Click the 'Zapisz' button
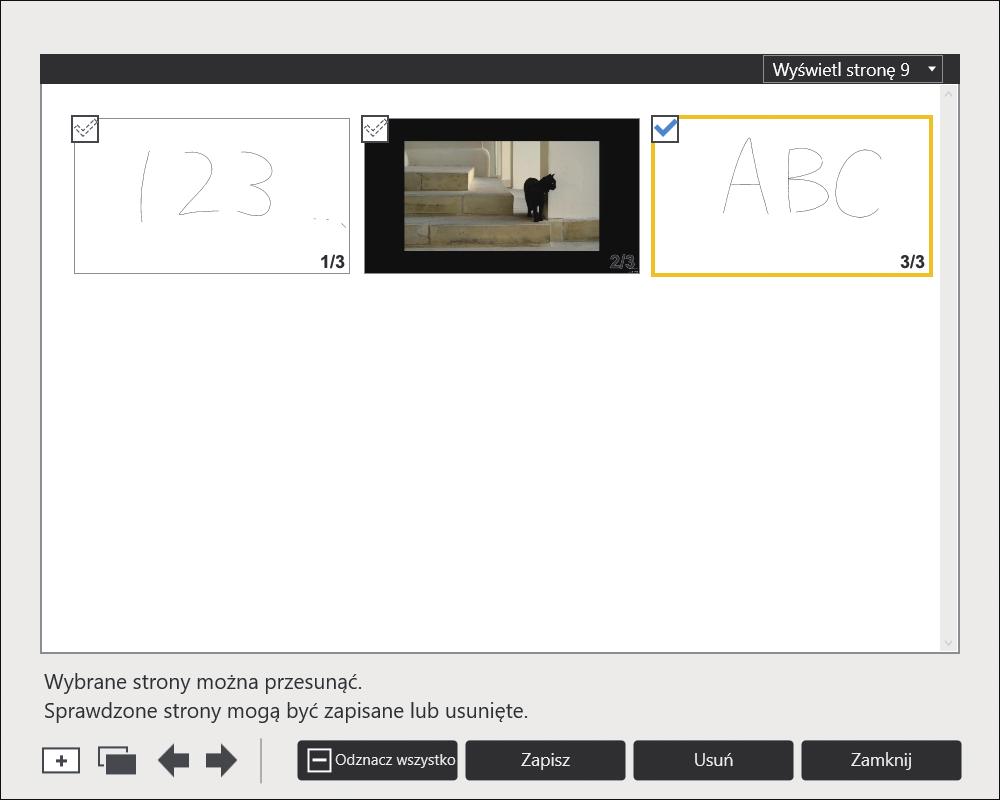The image size is (1000, 800). [x=545, y=760]
